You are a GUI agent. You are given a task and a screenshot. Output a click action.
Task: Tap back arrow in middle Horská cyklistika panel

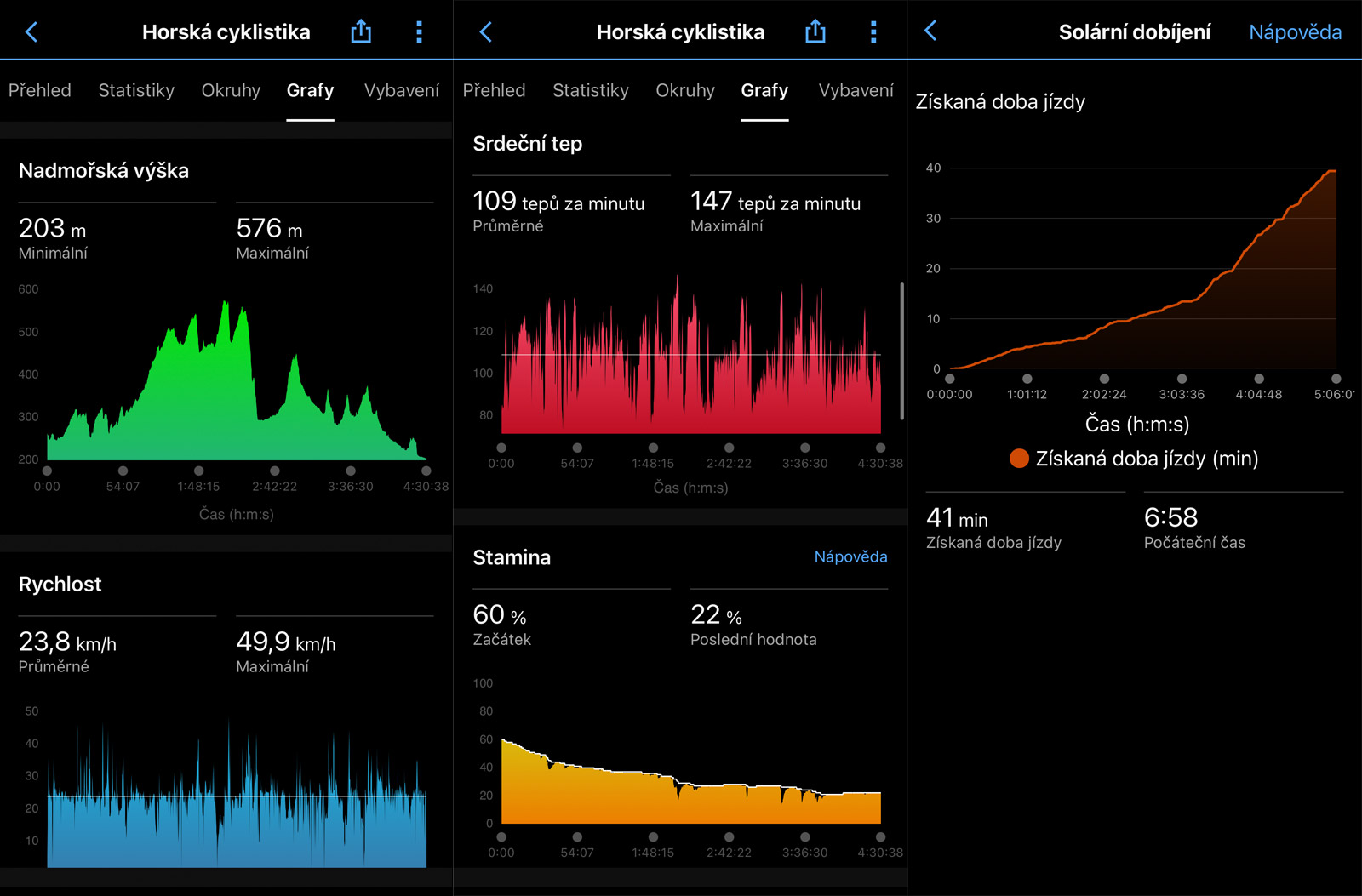click(486, 32)
